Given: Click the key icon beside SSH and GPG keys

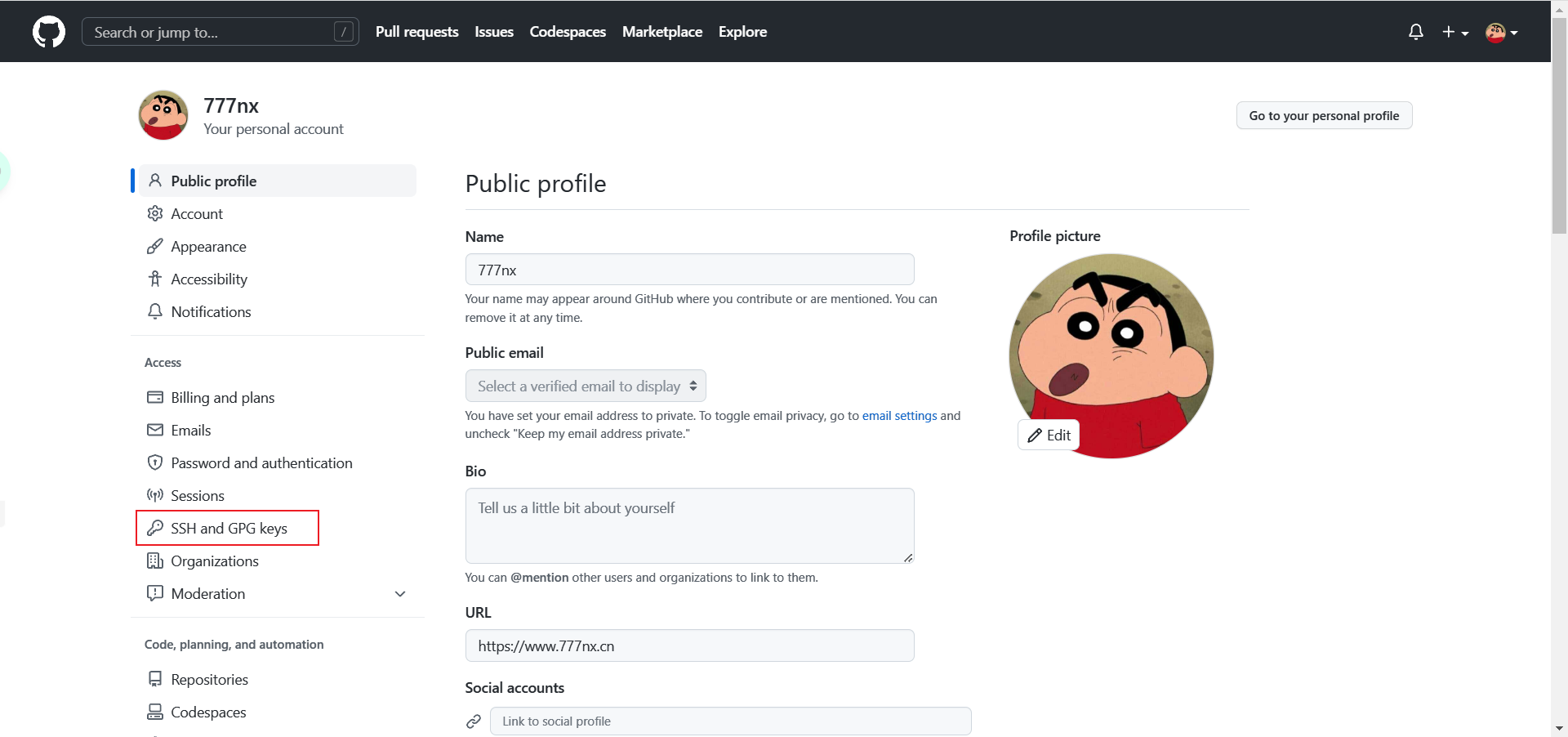Looking at the screenshot, I should coord(155,528).
